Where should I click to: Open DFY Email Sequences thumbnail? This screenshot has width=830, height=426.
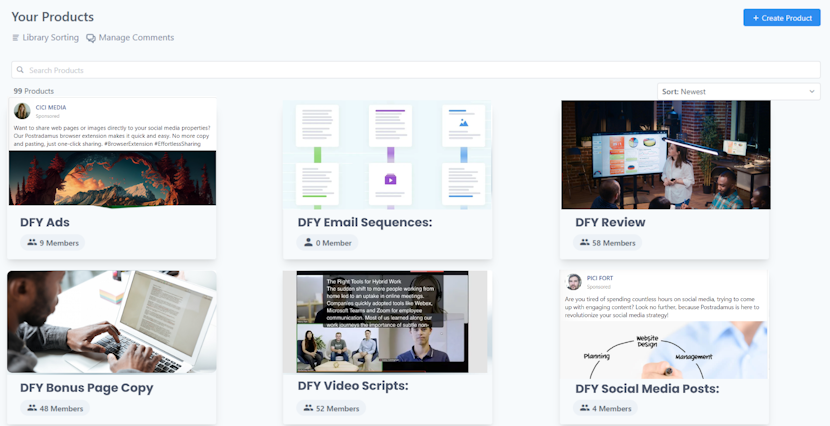coord(388,153)
